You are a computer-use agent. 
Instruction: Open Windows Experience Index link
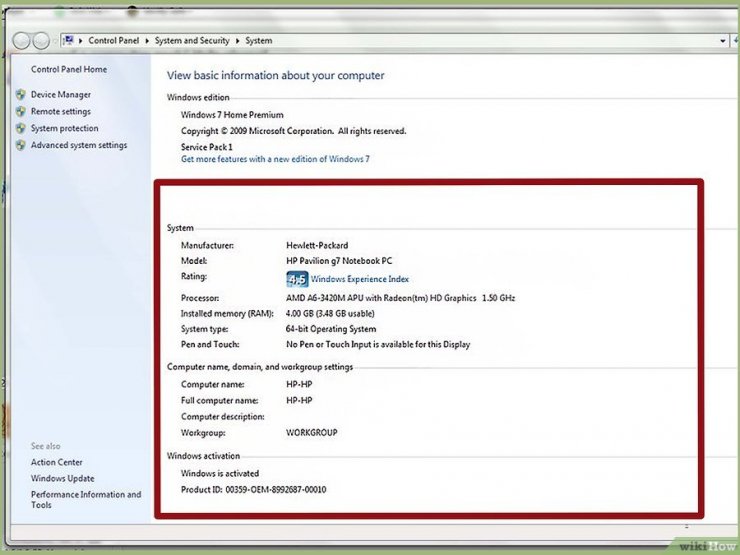pos(360,279)
